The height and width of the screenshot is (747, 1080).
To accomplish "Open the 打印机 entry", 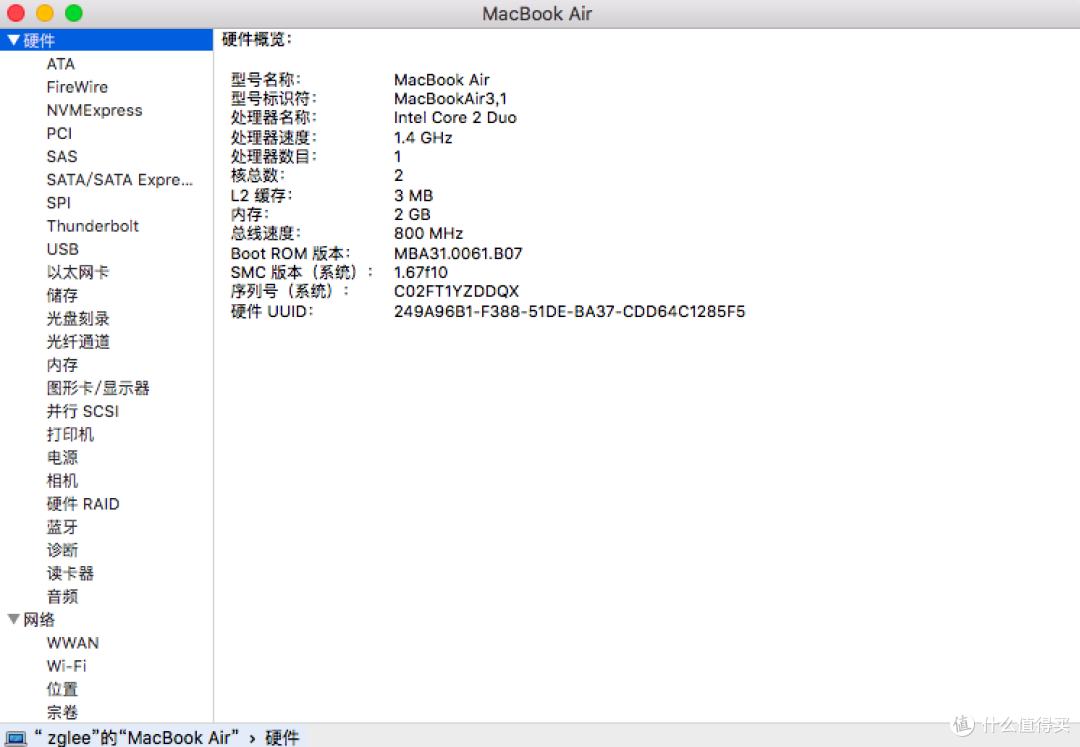I will [x=70, y=434].
